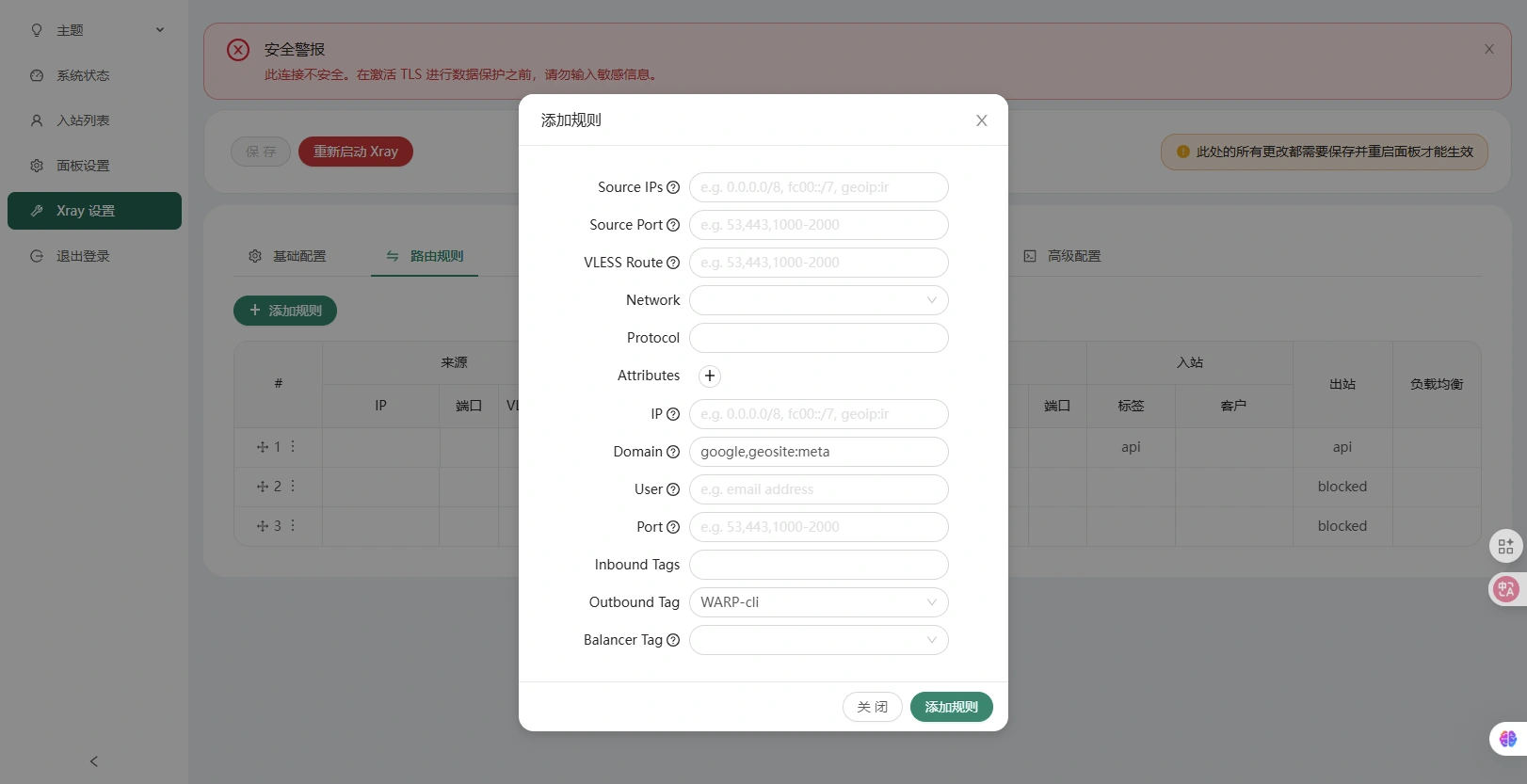Click the help icon next to Source IPs
1527x784 pixels.
(673, 187)
